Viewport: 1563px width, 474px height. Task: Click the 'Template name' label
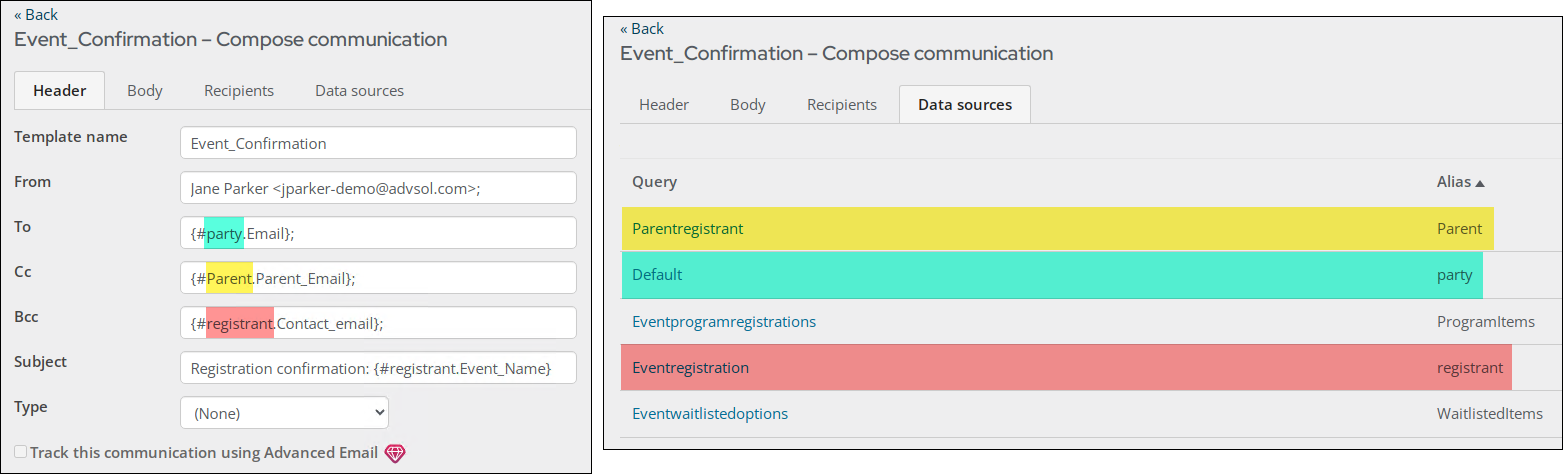click(70, 136)
